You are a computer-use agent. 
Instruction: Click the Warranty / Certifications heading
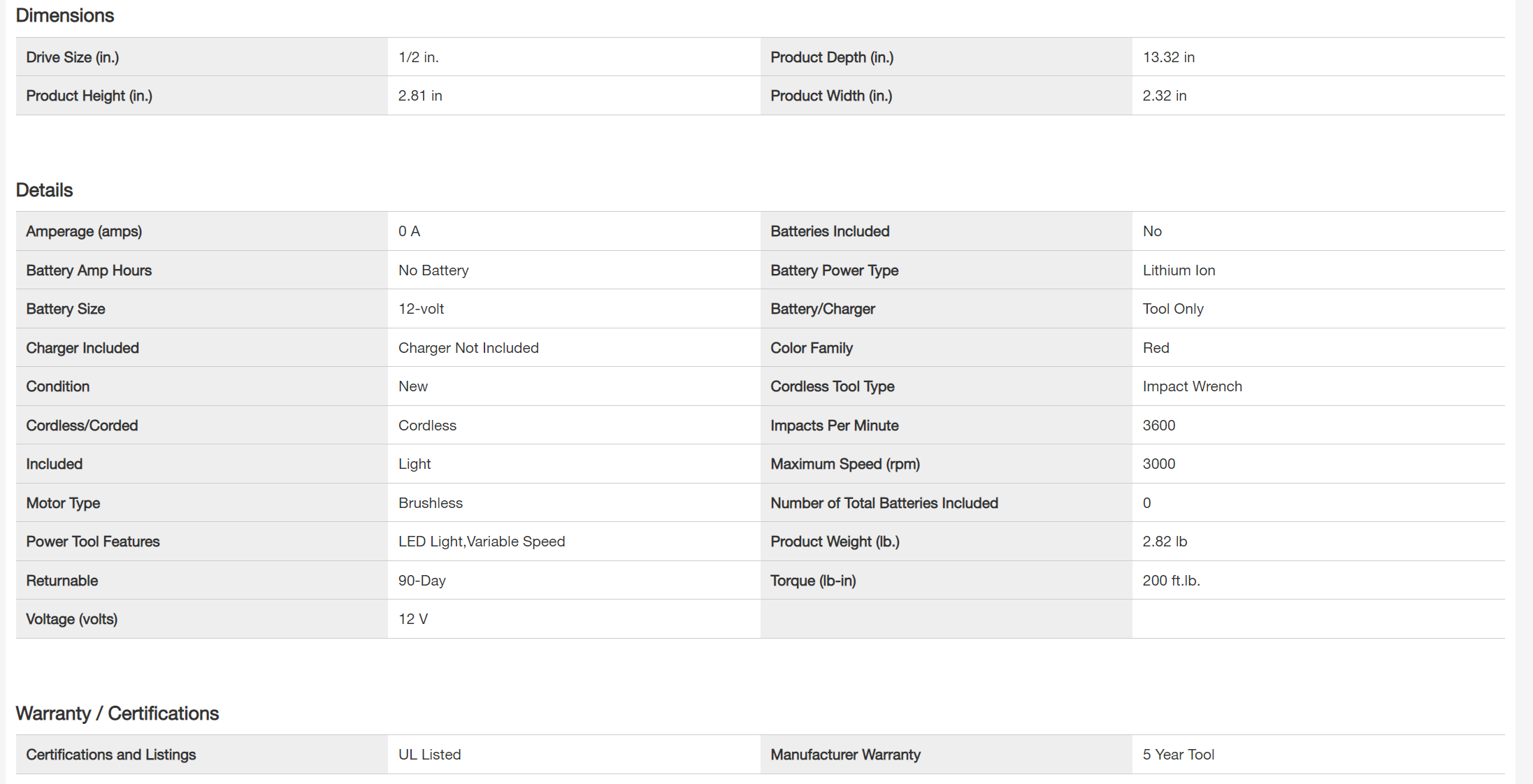click(x=117, y=713)
